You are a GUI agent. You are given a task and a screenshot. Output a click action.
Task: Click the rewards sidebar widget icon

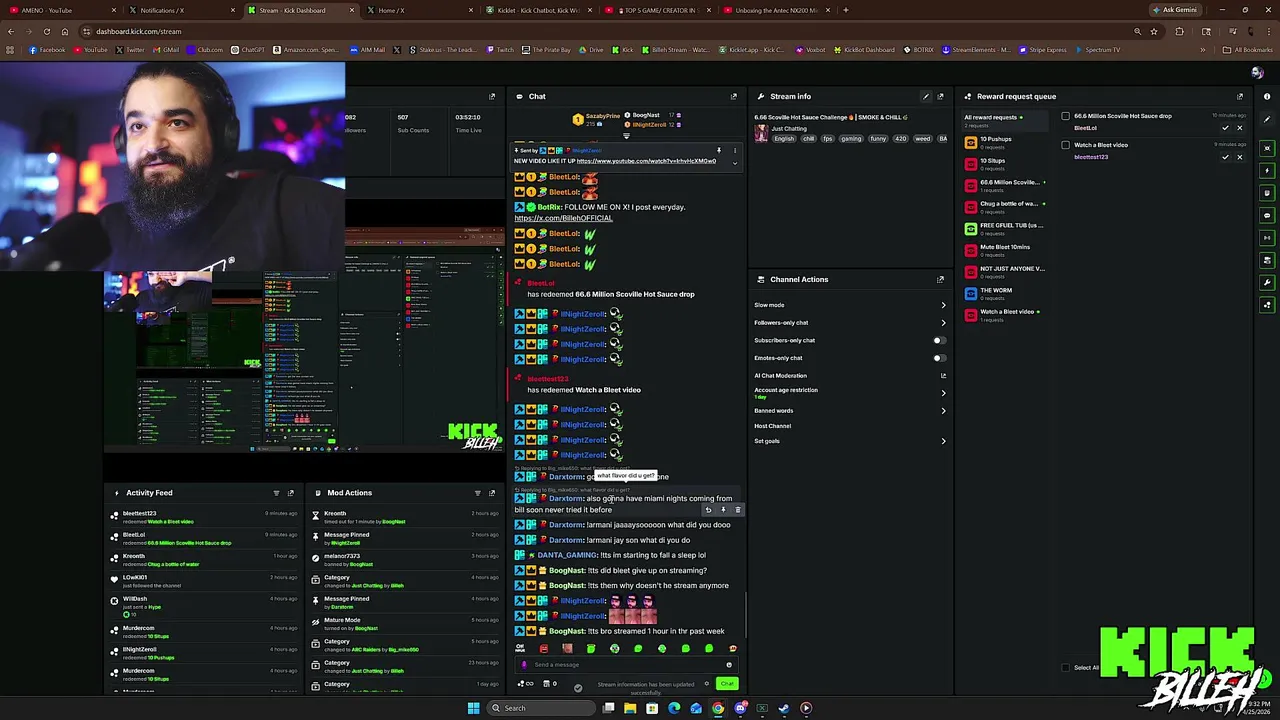[1267, 305]
